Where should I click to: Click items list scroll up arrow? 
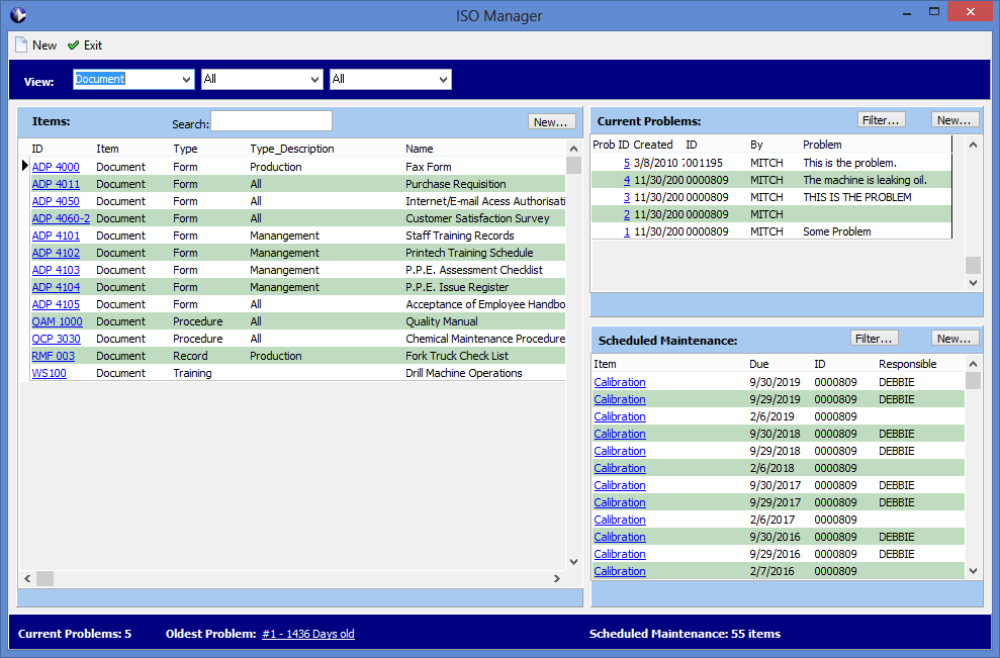573,149
